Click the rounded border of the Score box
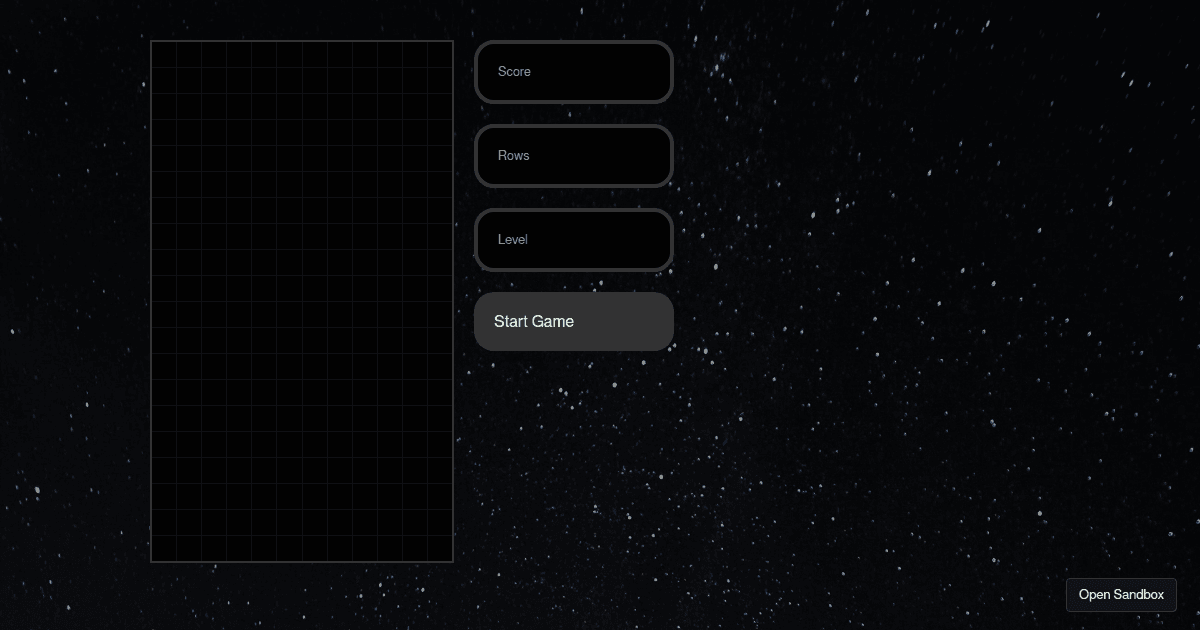Screen dimensions: 1200x630 coord(573,44)
